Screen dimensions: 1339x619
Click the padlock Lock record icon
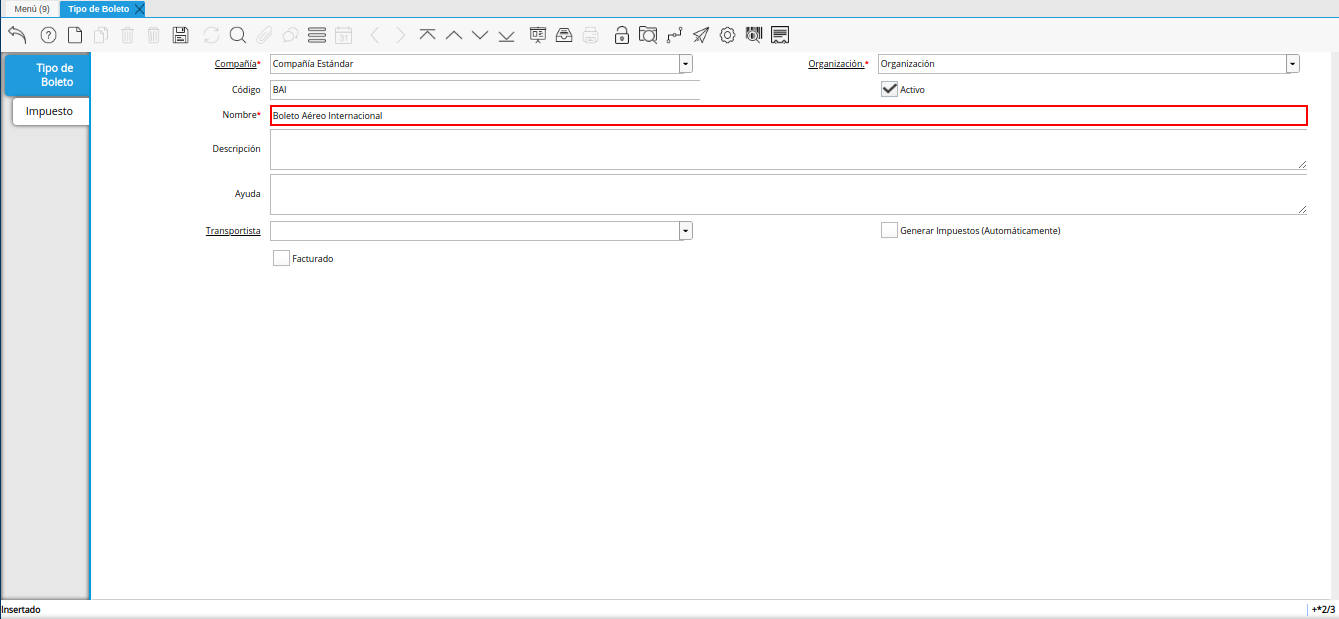coord(622,35)
